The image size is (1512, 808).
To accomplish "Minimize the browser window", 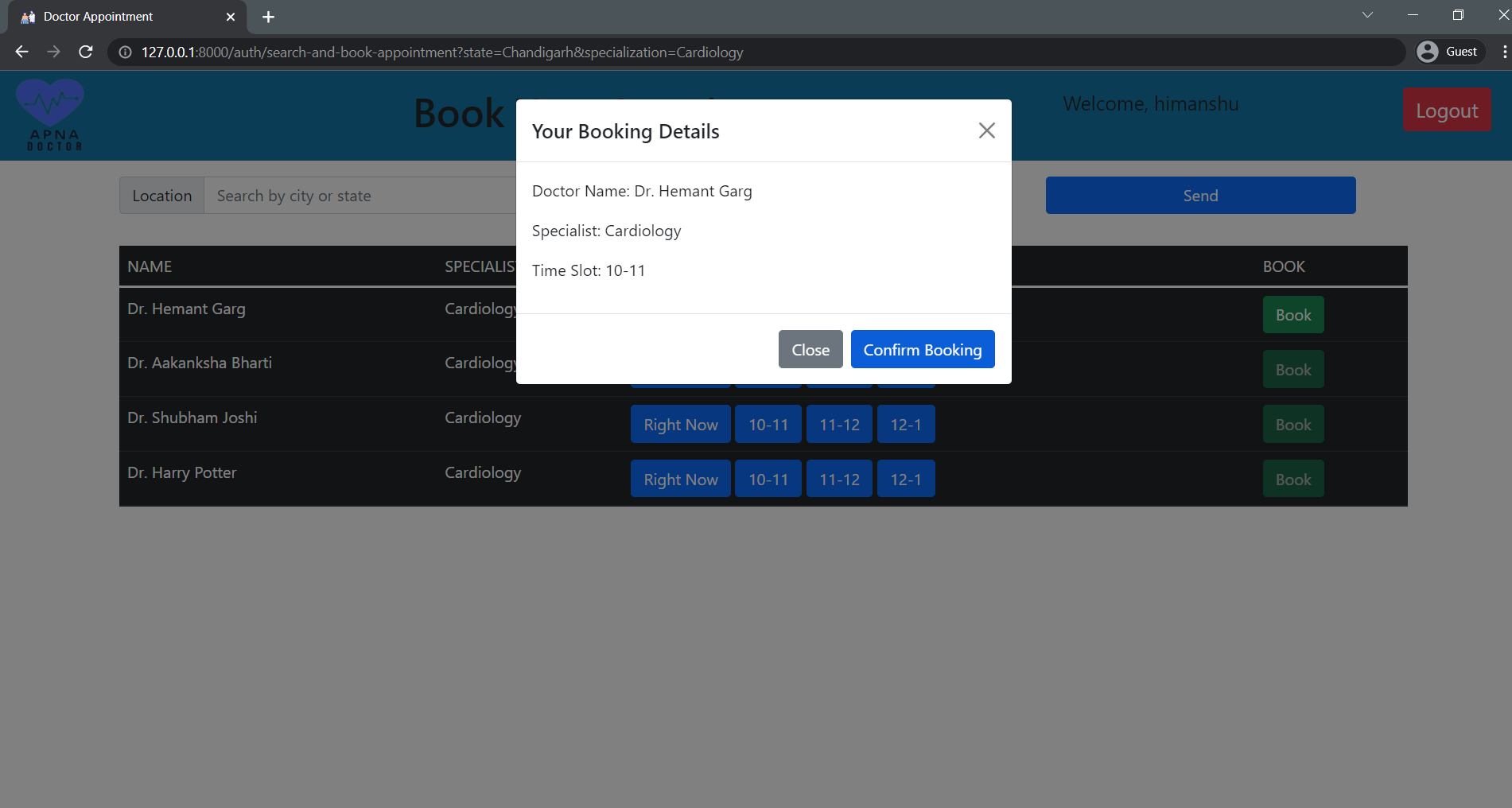I will [x=1413, y=15].
